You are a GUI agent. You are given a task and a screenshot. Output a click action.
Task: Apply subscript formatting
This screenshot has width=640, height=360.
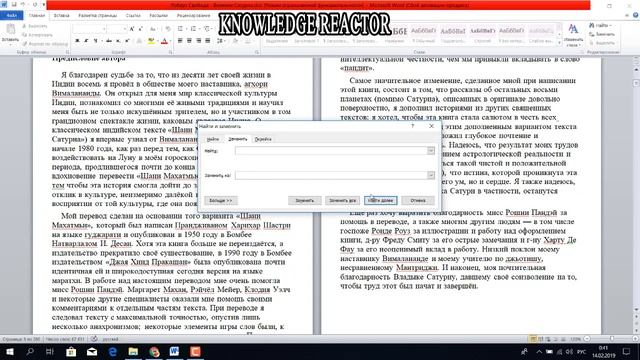[118, 41]
